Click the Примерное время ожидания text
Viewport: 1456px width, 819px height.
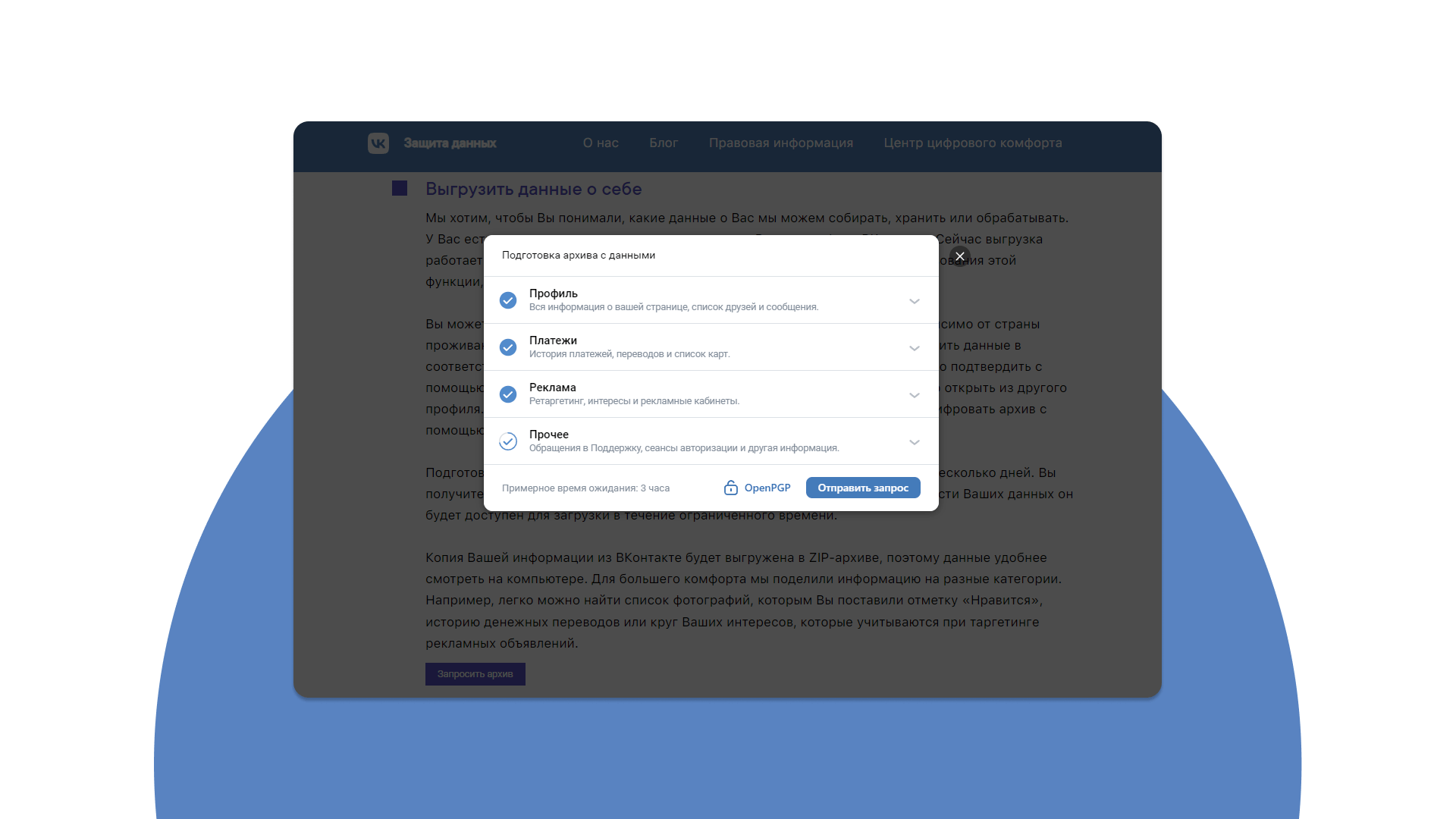point(585,488)
